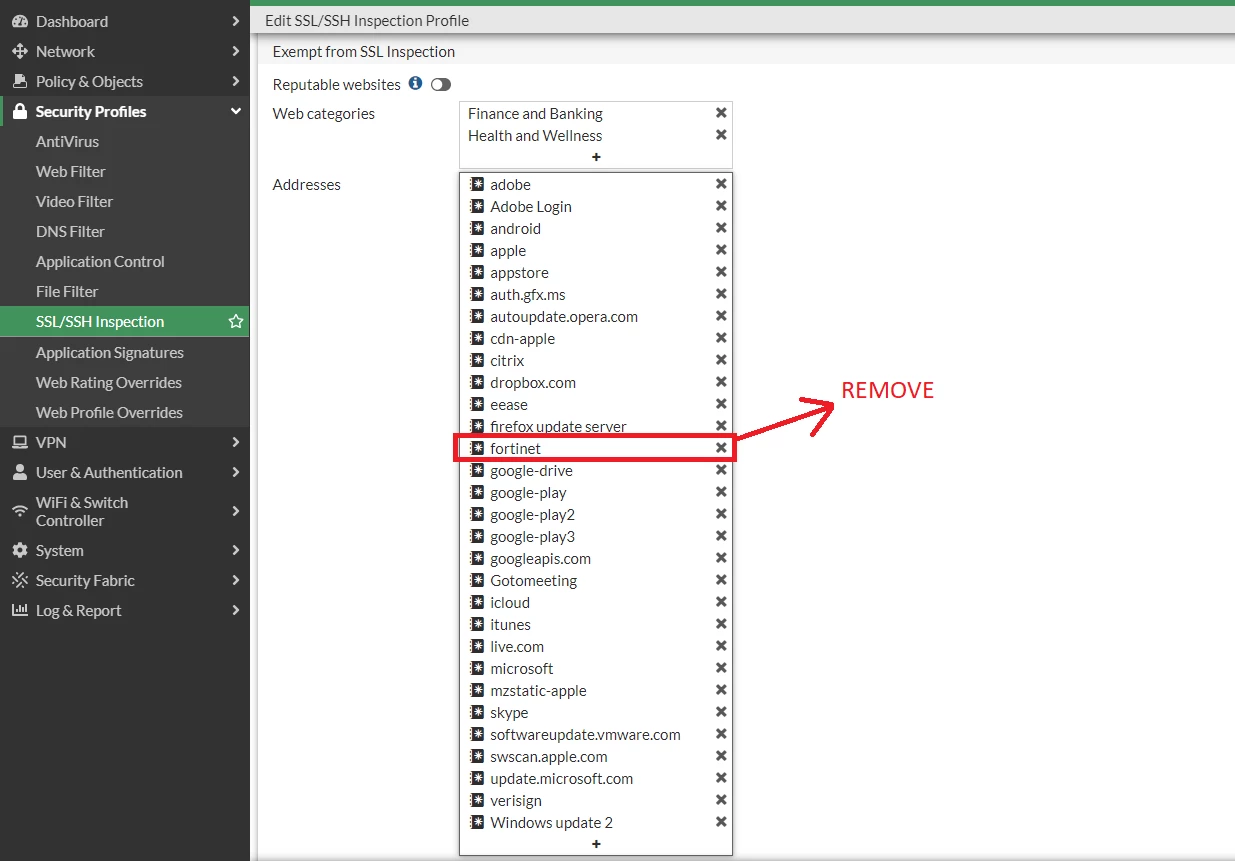The width and height of the screenshot is (1235, 861).
Task: Expand the Log & Report chevron
Action: click(235, 610)
